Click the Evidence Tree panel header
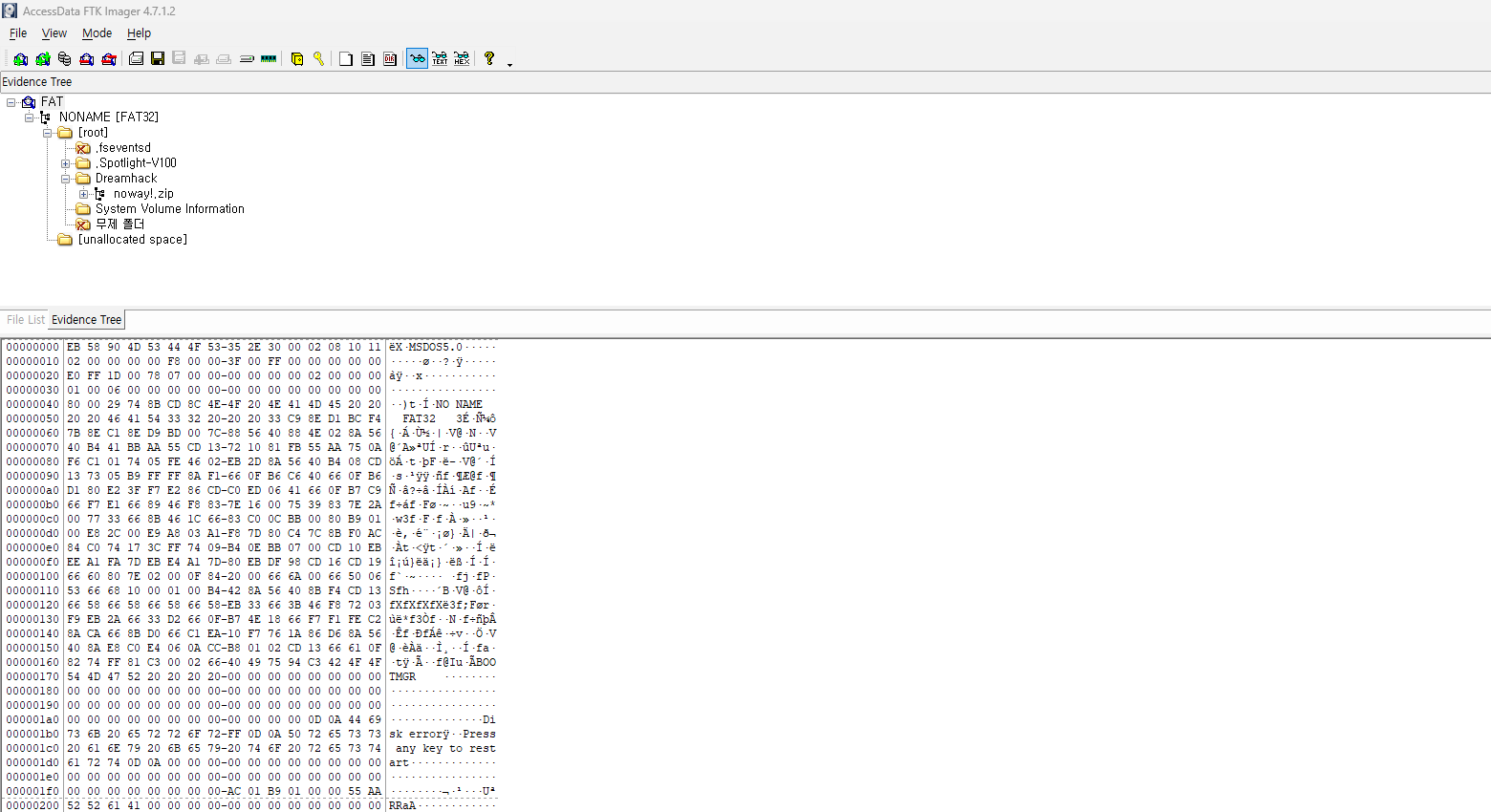This screenshot has width=1491, height=812. [x=745, y=82]
